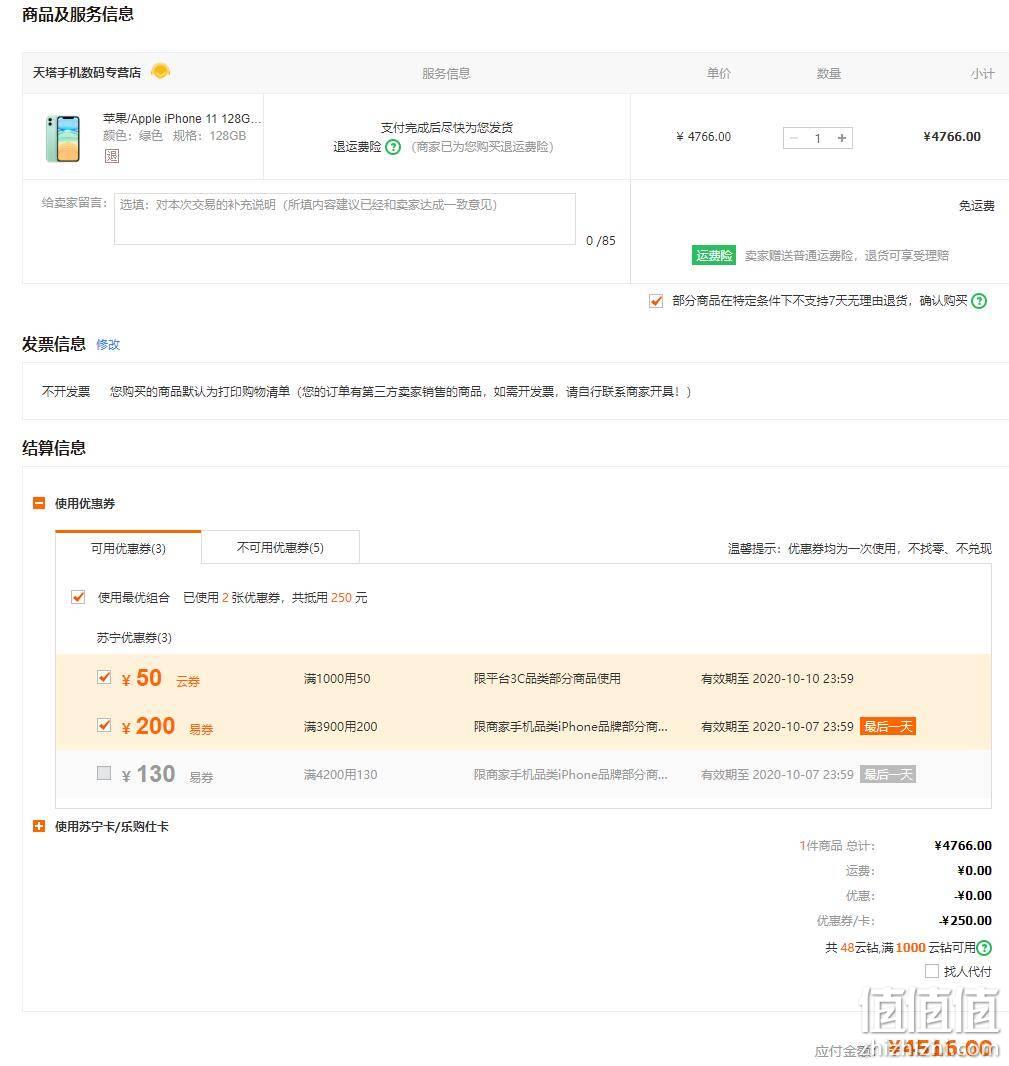Collapse the 使用优惠券 section
The height and width of the screenshot is (1066, 1009).
[x=39, y=503]
